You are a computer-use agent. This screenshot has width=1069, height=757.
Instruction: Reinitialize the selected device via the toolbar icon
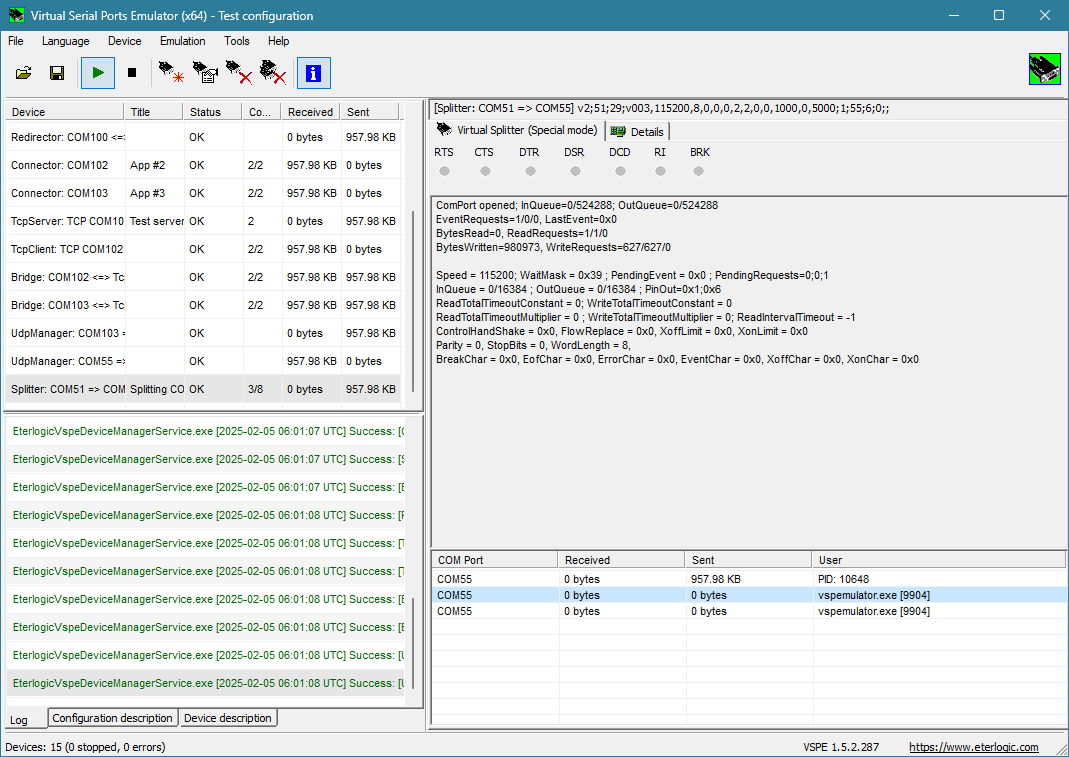205,73
